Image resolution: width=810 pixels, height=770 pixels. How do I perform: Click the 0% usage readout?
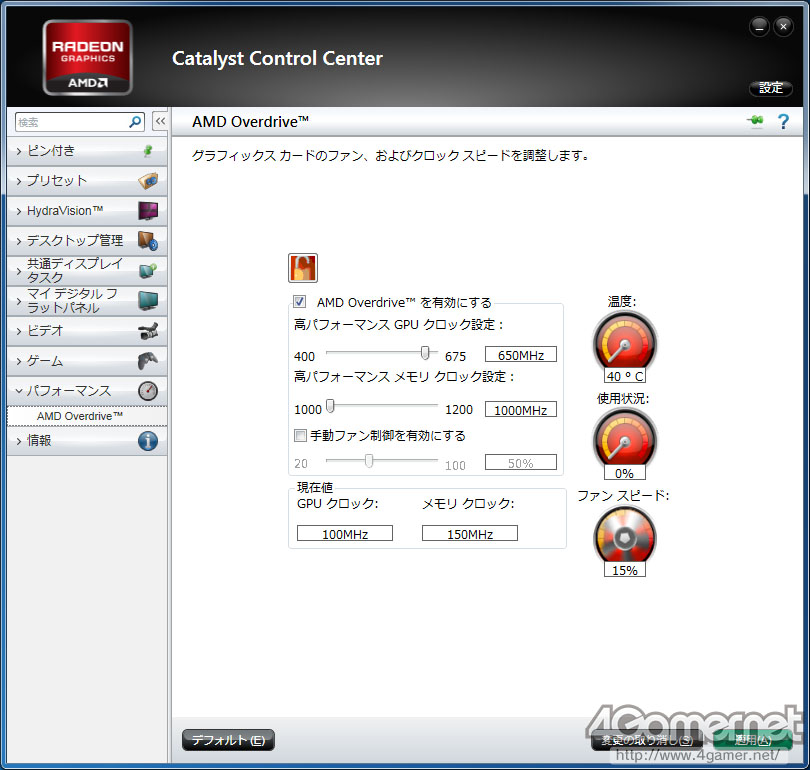[x=625, y=473]
